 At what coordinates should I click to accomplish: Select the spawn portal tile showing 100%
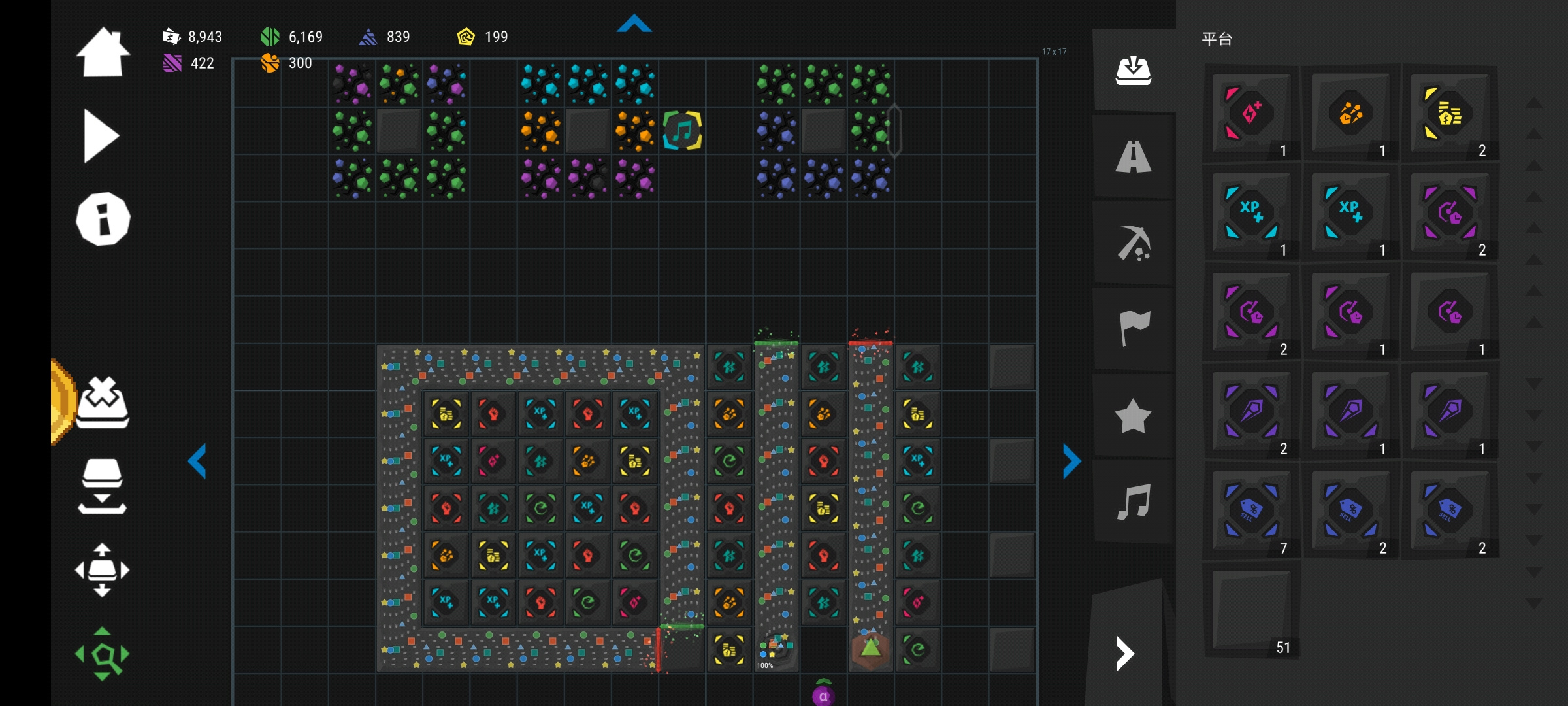[776, 650]
